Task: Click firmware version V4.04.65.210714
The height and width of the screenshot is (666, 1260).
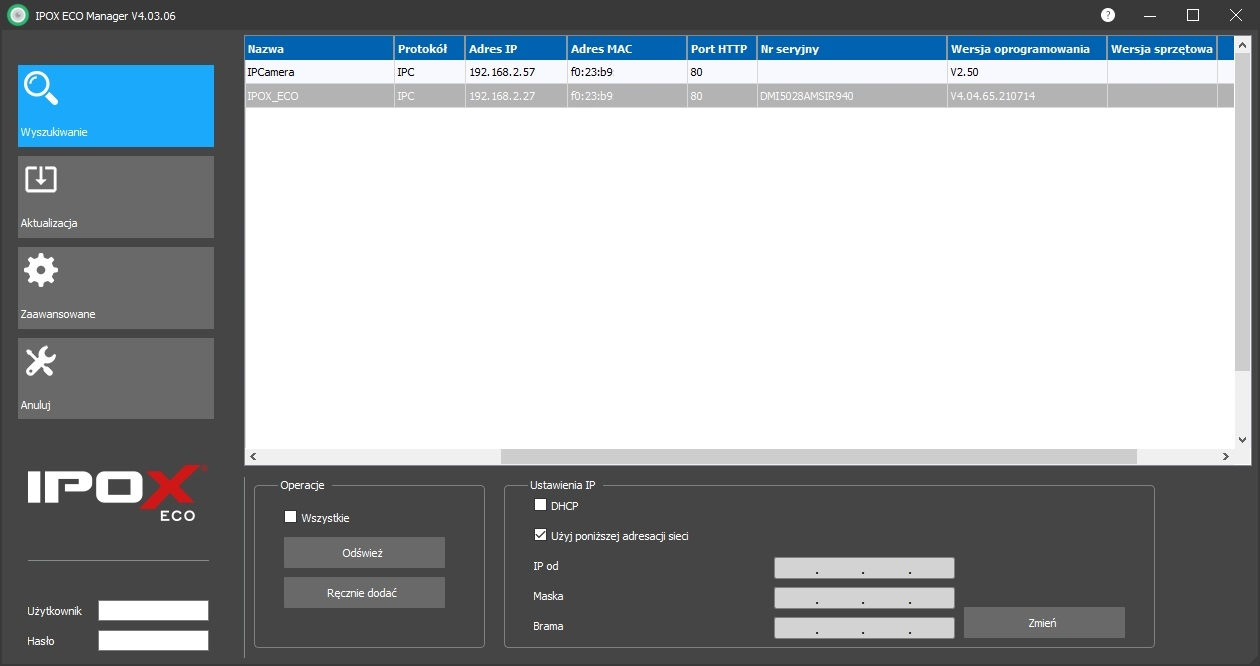Action: click(993, 96)
